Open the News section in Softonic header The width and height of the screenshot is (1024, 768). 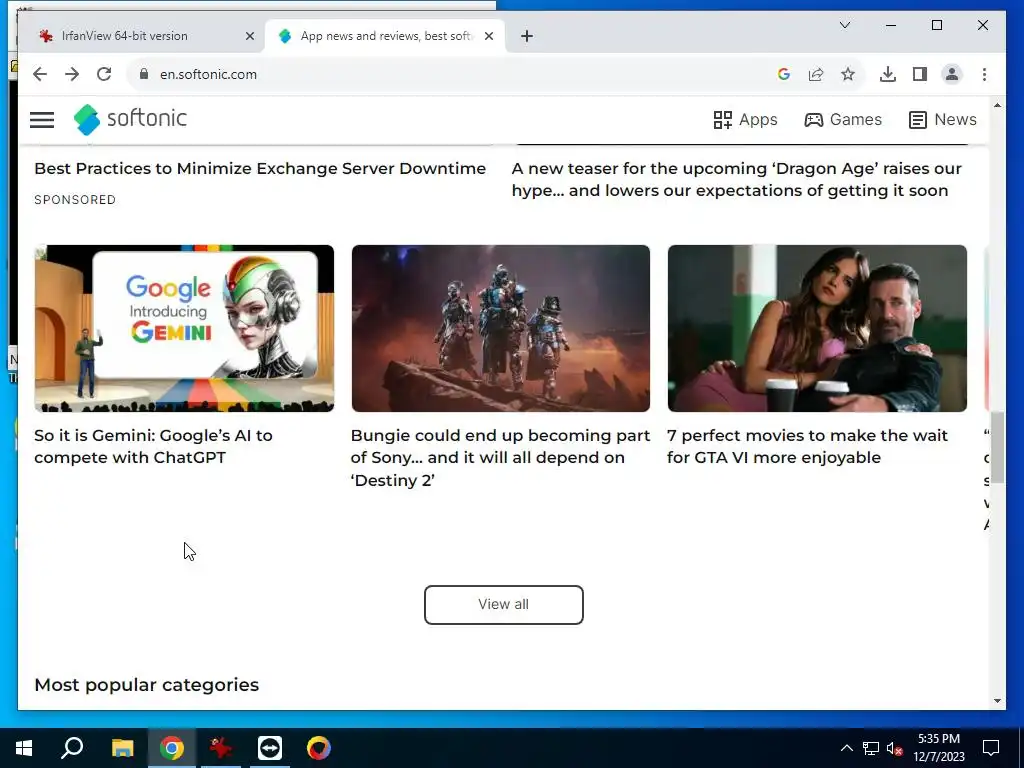(x=942, y=120)
